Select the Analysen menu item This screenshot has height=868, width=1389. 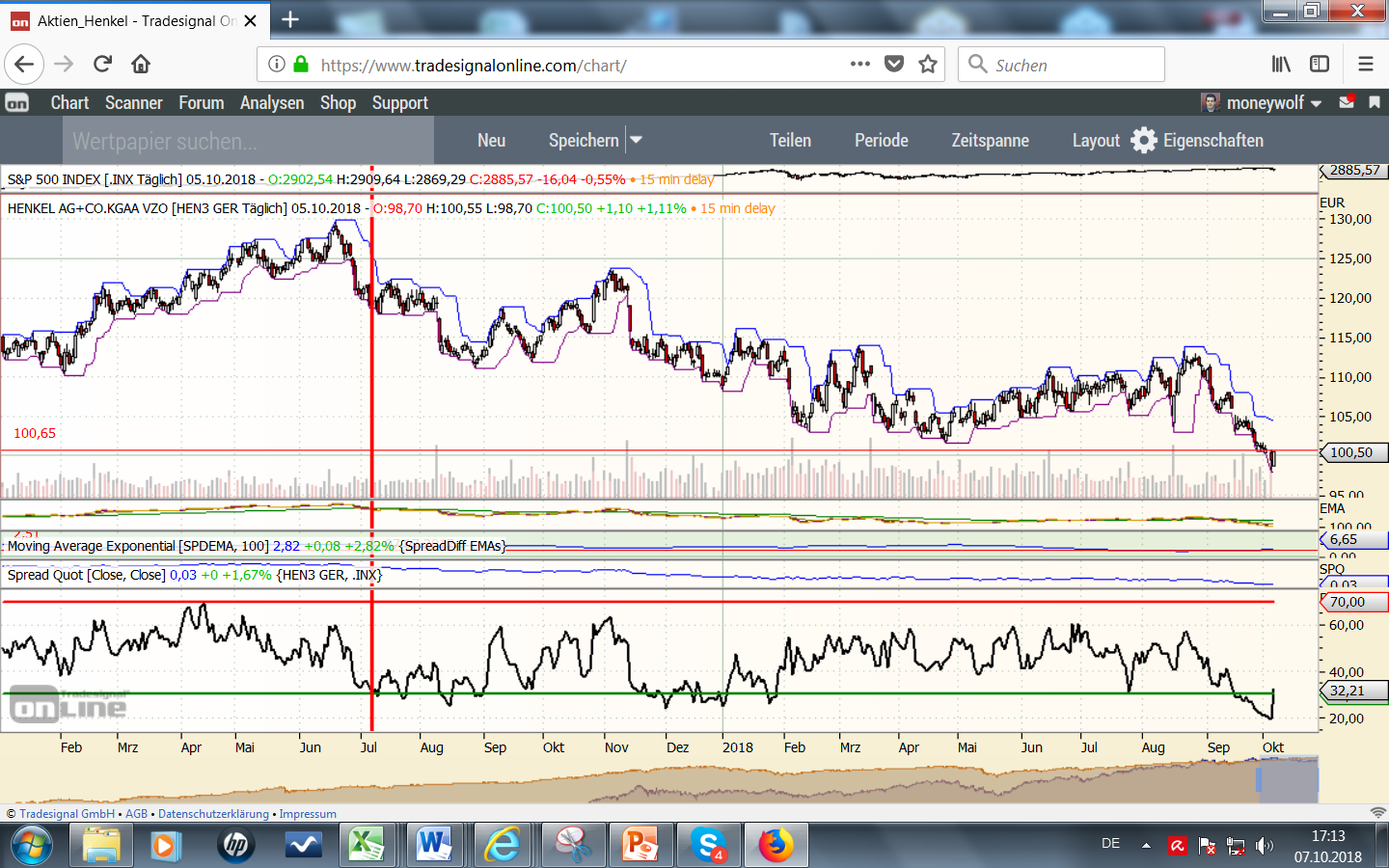pos(272,103)
